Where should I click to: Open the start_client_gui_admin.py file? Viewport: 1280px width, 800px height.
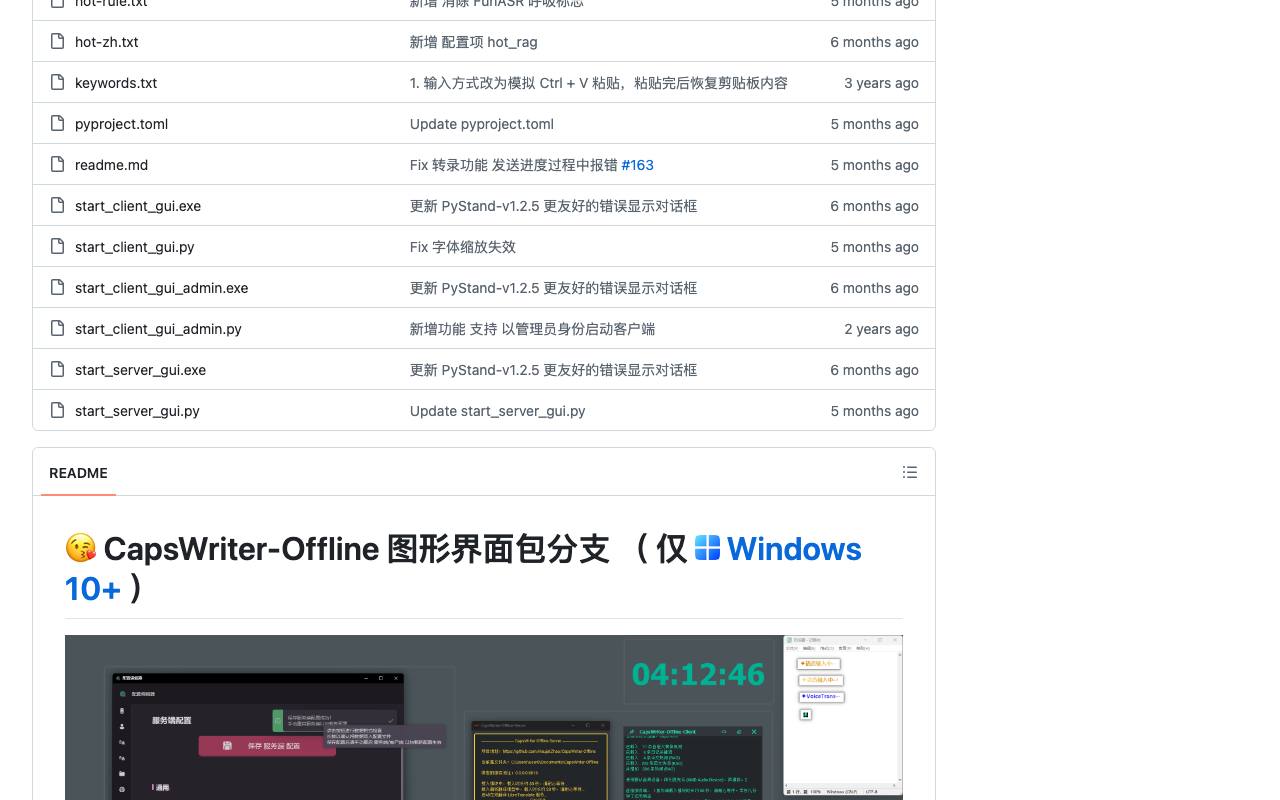[158, 329]
